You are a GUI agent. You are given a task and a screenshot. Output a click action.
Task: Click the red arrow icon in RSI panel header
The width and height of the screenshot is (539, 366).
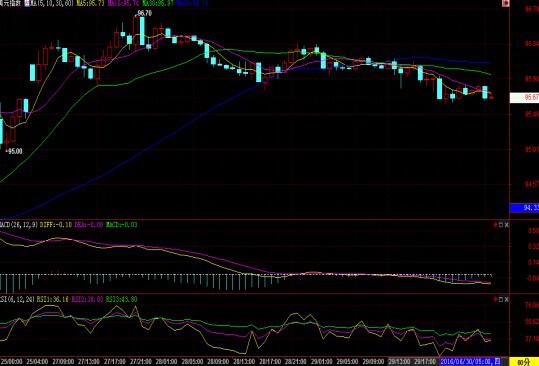(495, 299)
